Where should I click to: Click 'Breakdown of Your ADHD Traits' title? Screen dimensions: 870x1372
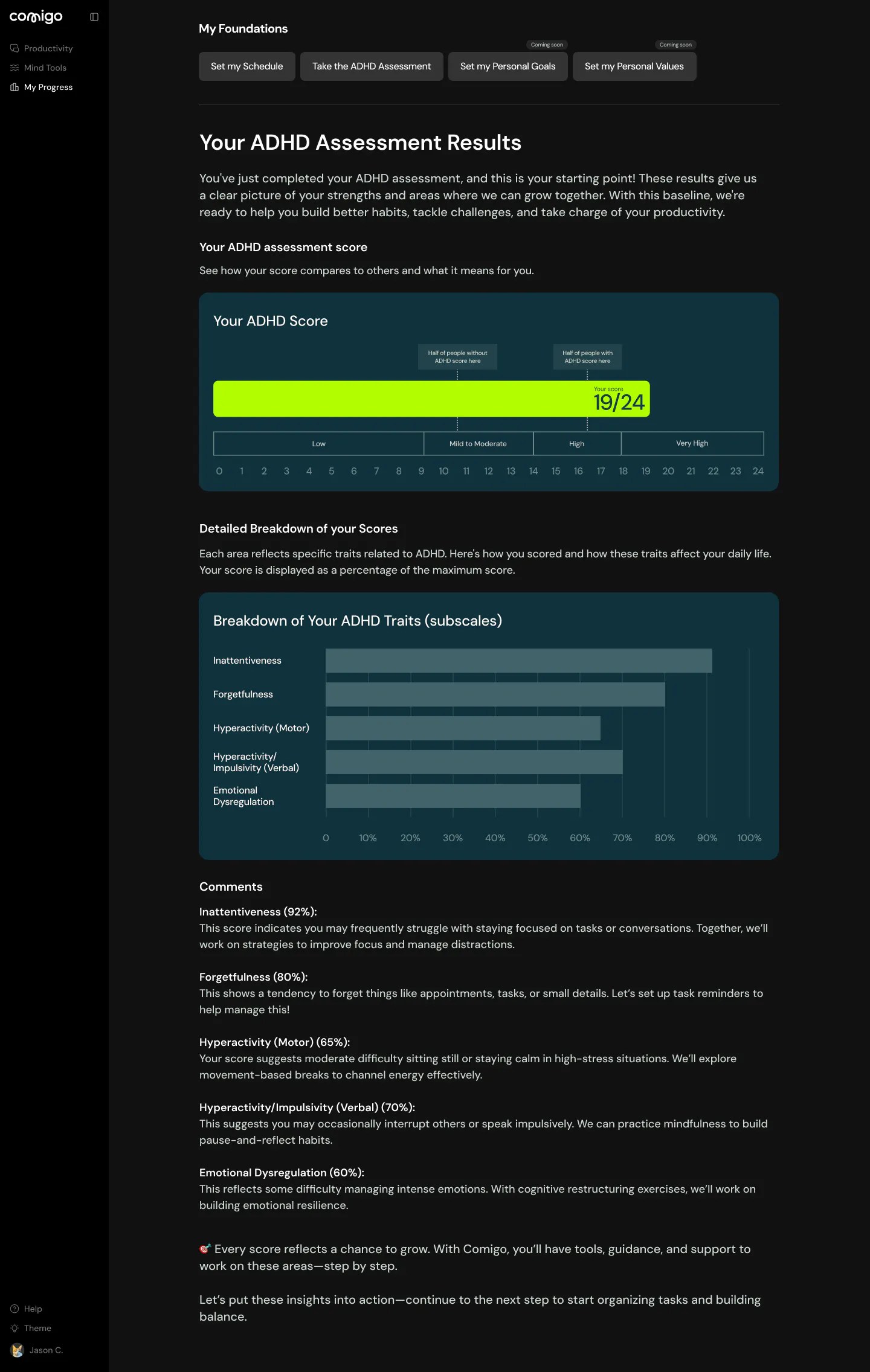pos(358,621)
